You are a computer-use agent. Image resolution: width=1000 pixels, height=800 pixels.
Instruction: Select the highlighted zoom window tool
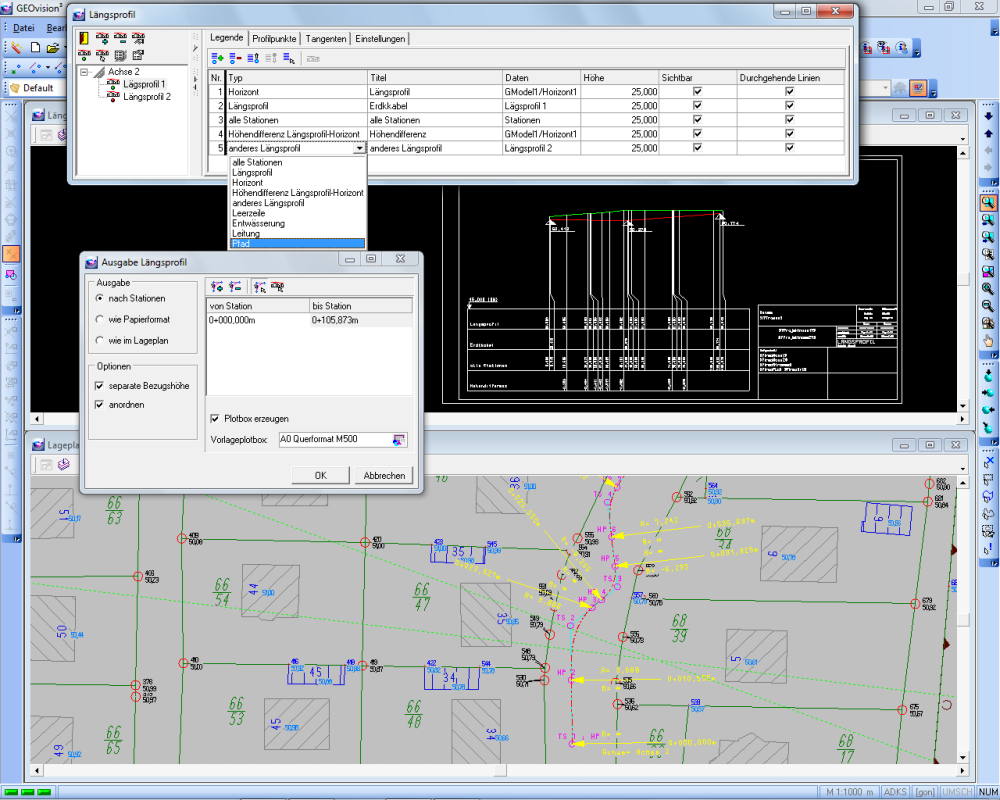tap(988, 203)
